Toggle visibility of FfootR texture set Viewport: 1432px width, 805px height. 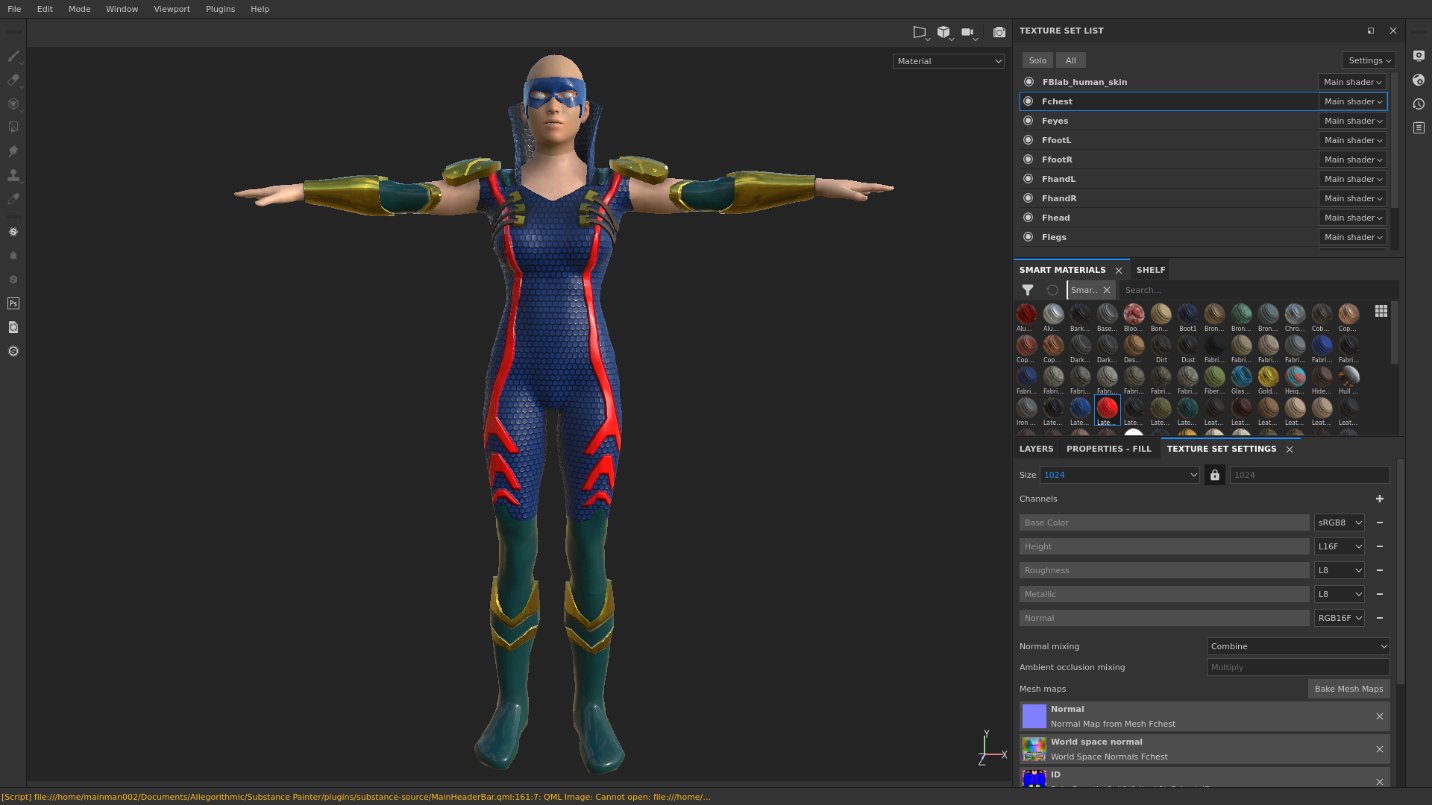coord(1029,159)
